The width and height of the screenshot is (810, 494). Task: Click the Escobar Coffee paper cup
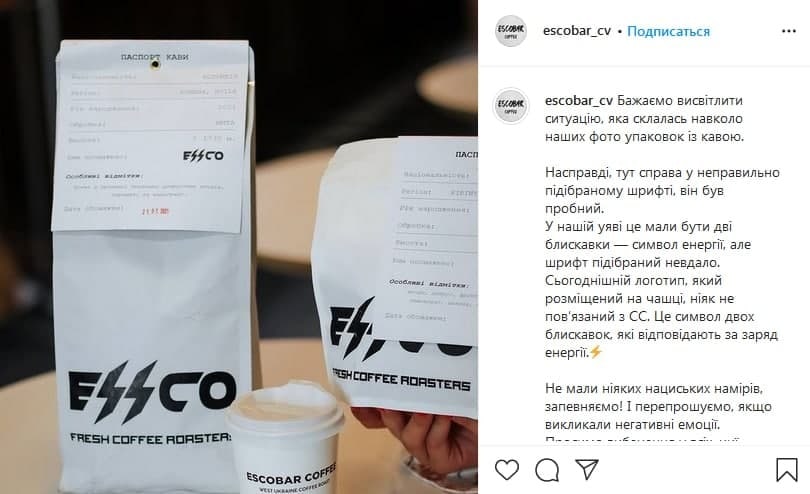286,439
